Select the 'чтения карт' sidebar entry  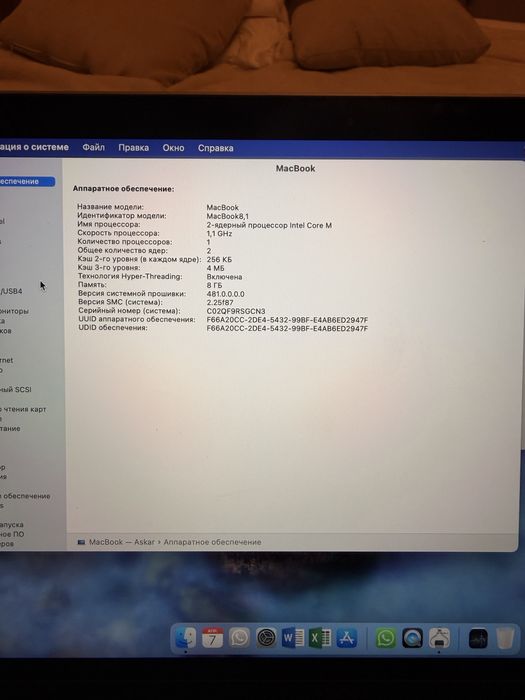coord(23,409)
